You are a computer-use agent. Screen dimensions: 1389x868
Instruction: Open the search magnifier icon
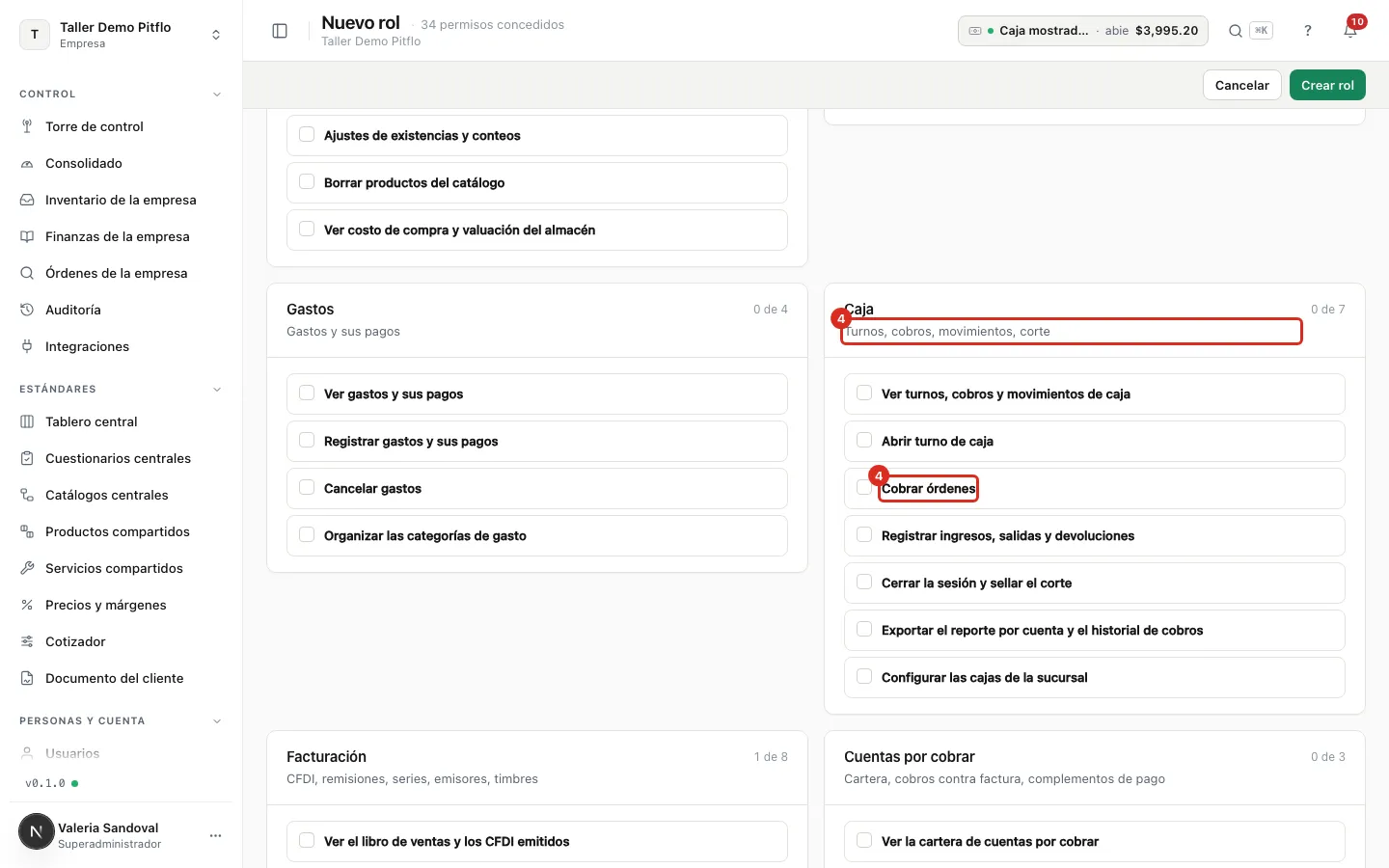(x=1235, y=31)
